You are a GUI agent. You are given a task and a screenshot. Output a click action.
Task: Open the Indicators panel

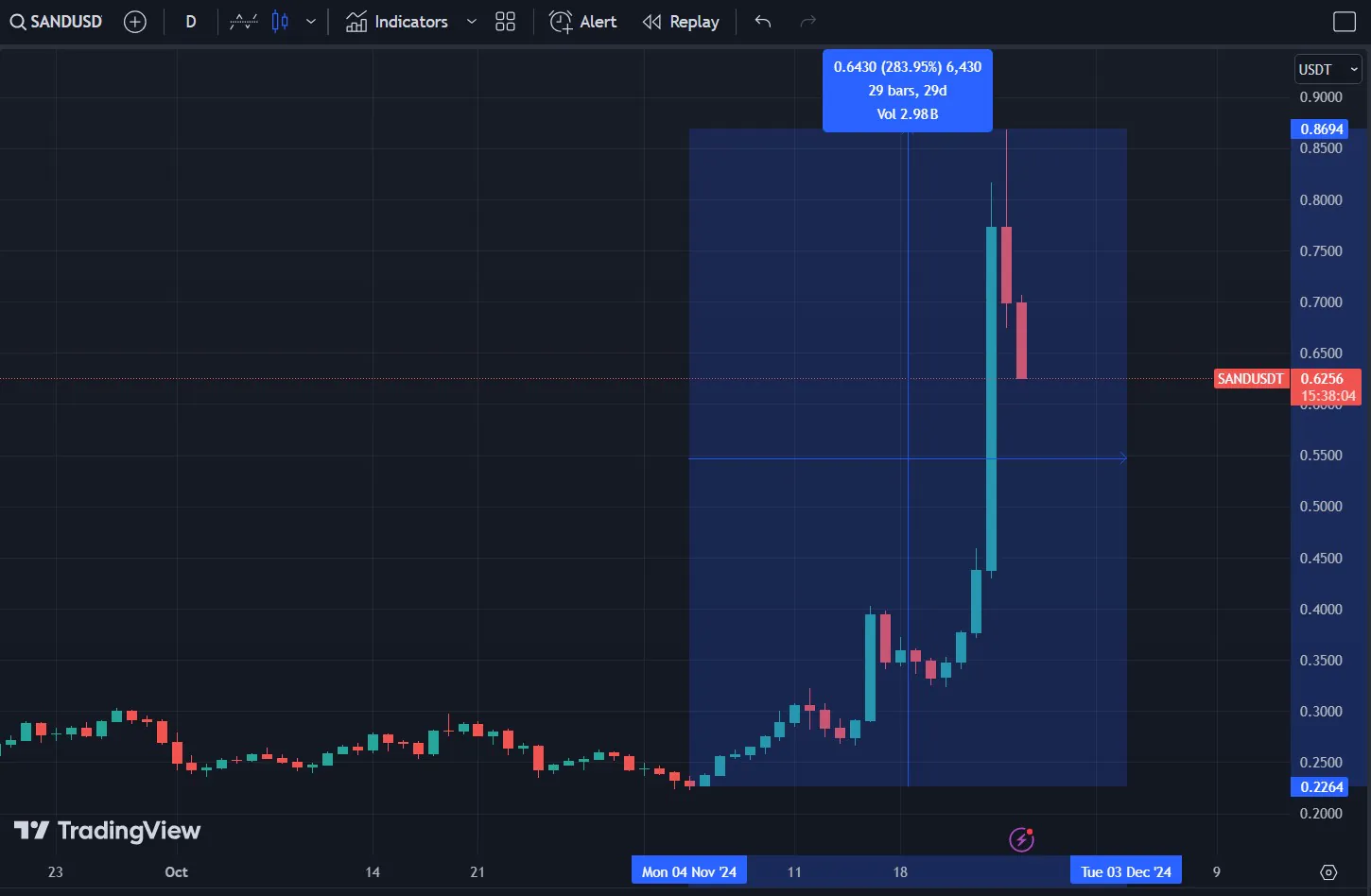[396, 21]
